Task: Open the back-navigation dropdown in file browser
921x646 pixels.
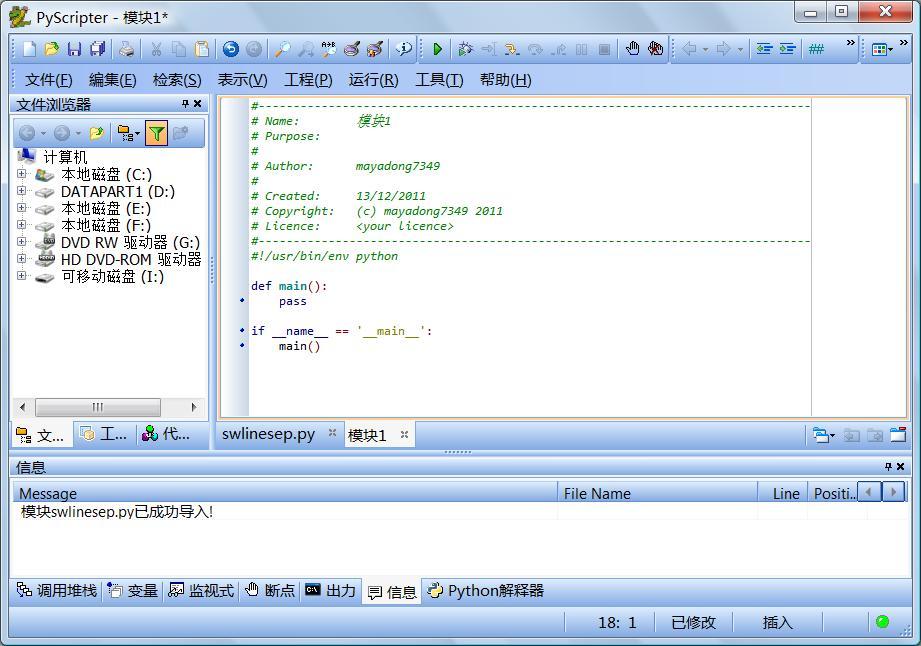Action: (43, 133)
